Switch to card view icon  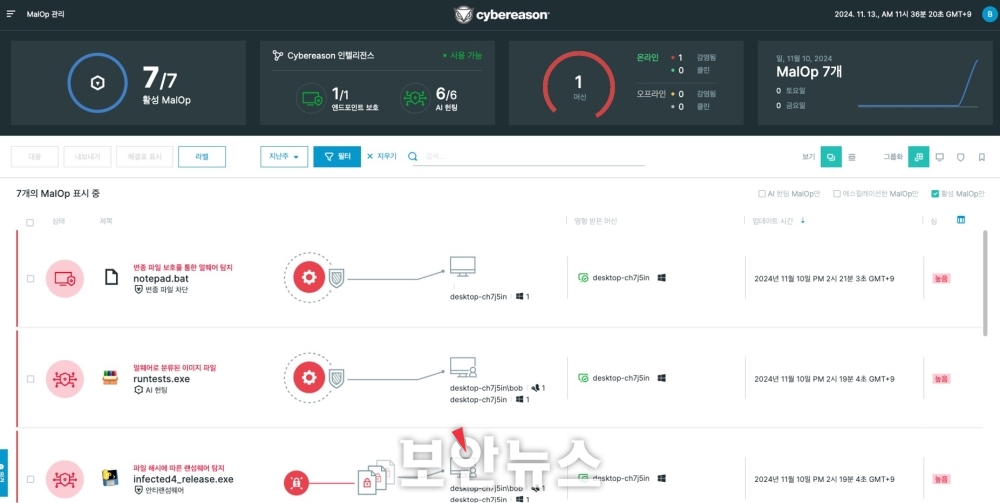coord(831,157)
